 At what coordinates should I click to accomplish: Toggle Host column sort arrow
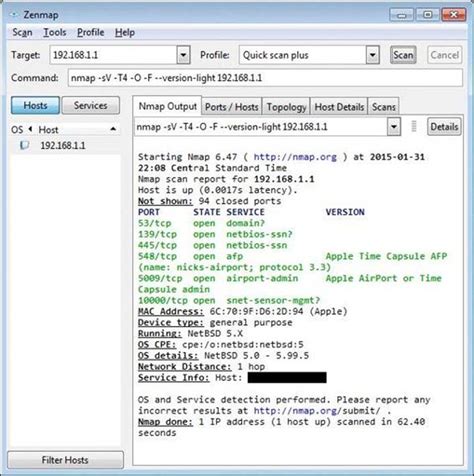[113, 129]
